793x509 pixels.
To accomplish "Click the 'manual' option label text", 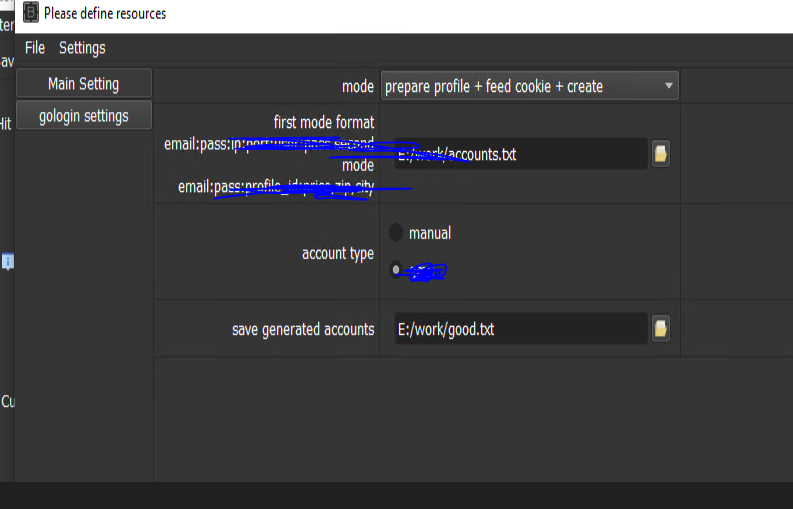I will pos(430,233).
